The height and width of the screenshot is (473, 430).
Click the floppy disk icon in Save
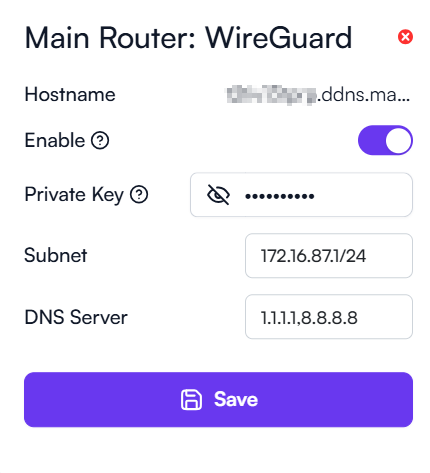191,399
